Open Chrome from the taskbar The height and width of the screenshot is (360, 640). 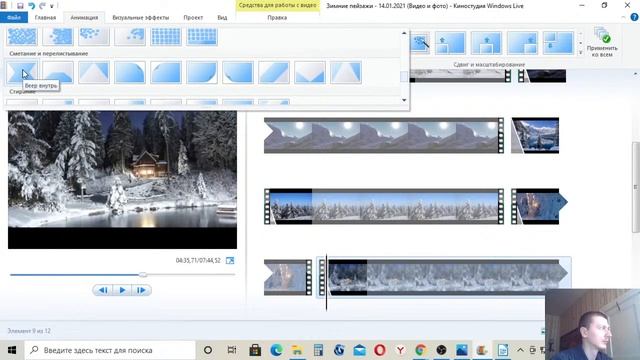point(420,350)
